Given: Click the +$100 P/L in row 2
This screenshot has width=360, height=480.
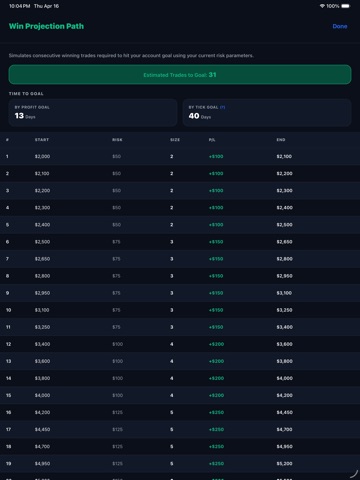Looking at the screenshot, I should (216, 174).
